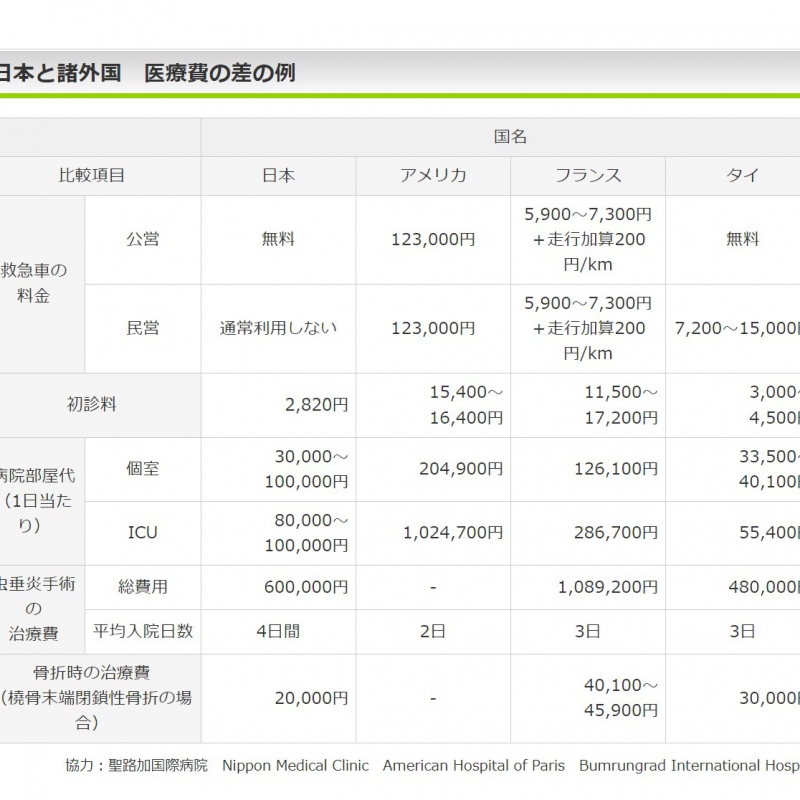Click the タイ column header

click(x=742, y=175)
